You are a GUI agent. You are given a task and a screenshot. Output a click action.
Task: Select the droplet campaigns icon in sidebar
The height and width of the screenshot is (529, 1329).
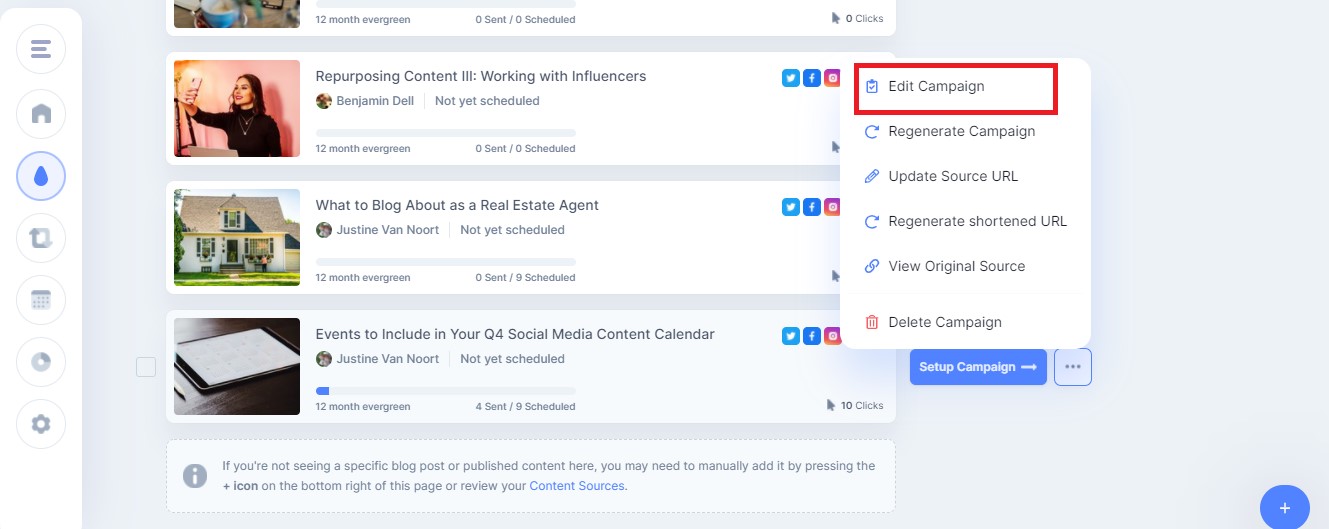click(41, 176)
